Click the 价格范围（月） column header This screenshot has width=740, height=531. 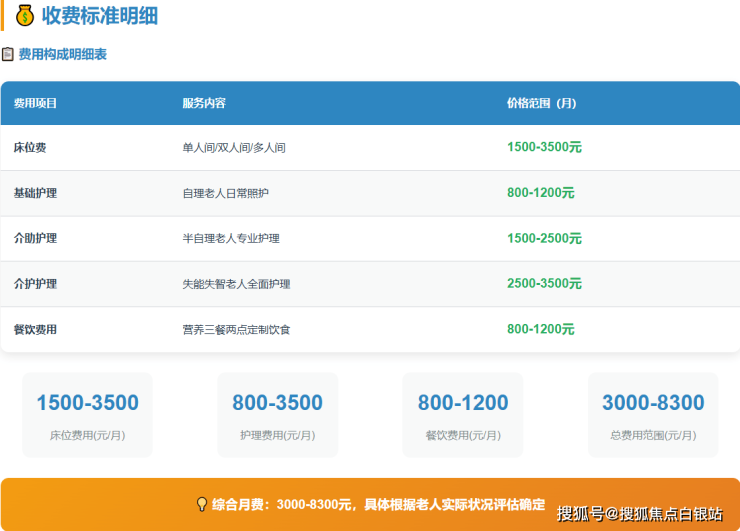click(x=541, y=103)
